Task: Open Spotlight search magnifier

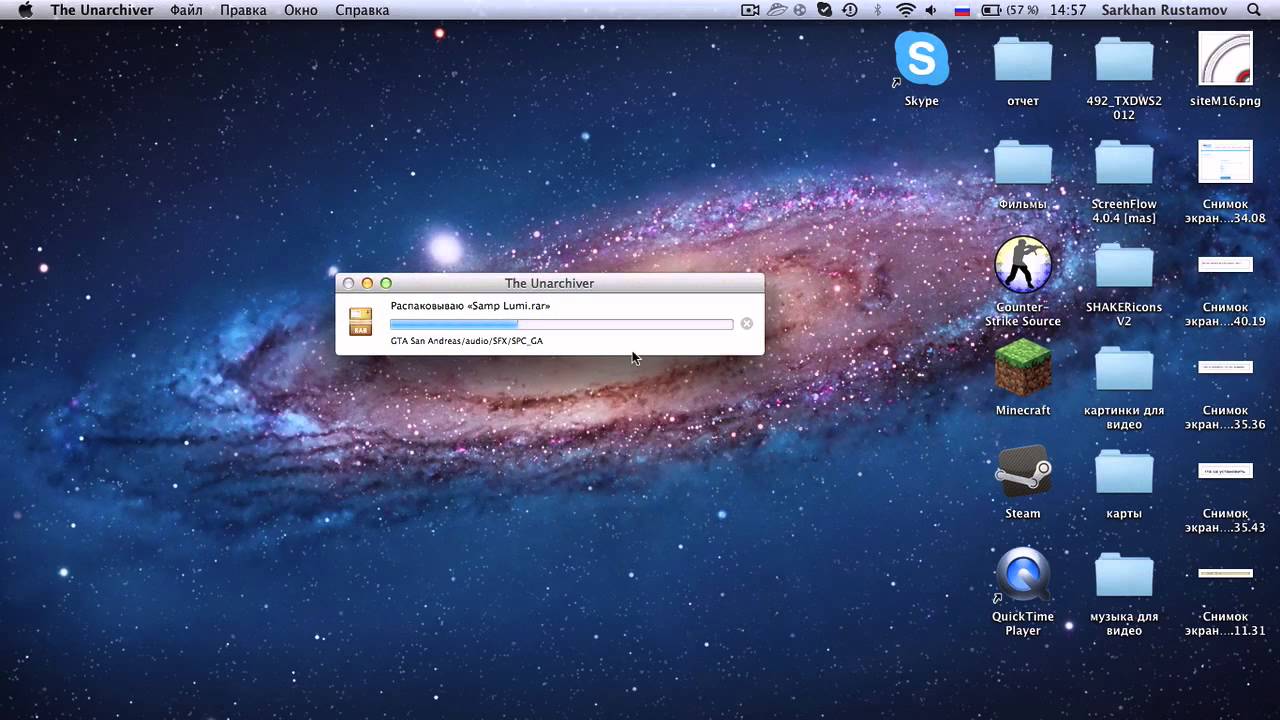Action: coord(1254,10)
